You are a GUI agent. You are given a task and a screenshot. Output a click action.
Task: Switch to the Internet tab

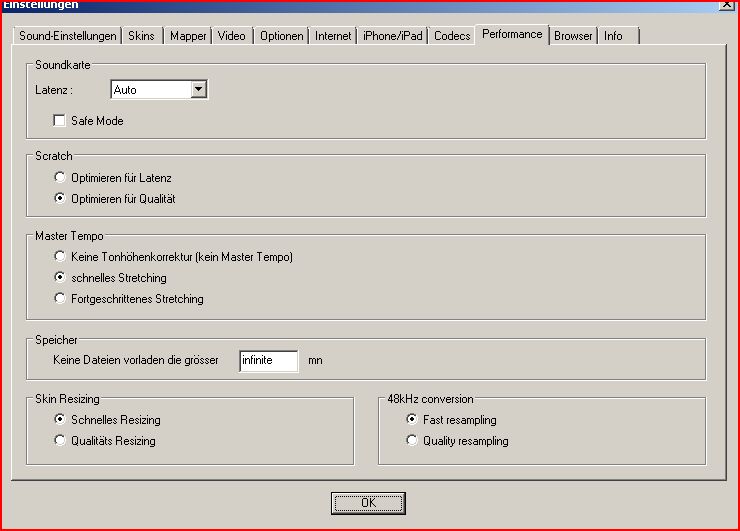pos(333,36)
